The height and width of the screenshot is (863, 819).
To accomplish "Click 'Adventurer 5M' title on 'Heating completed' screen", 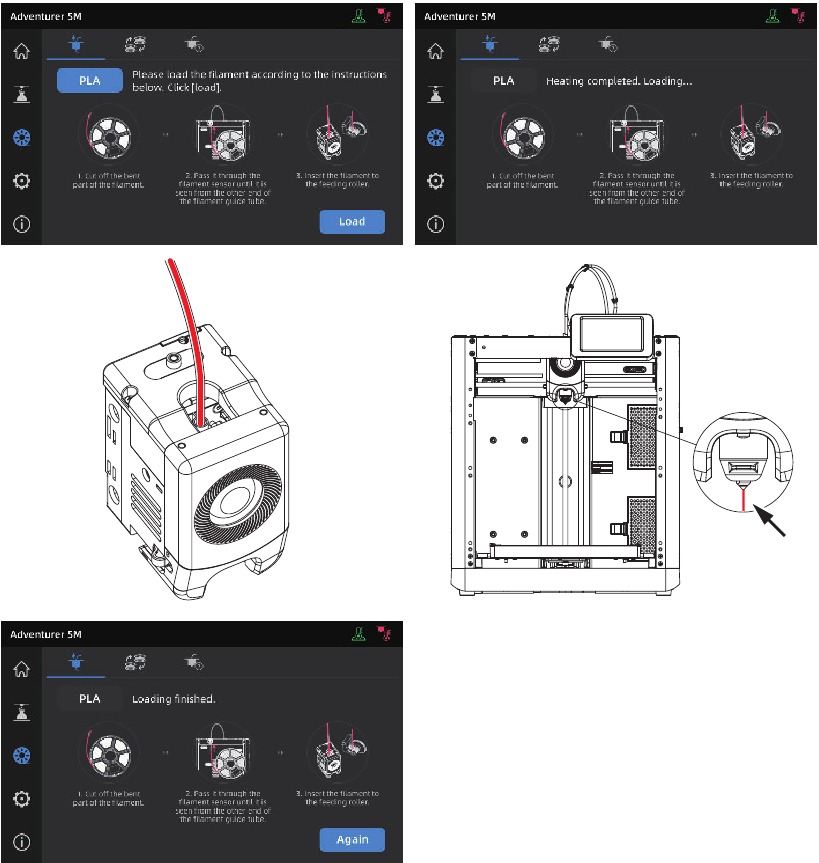I will pyautogui.click(x=460, y=17).
